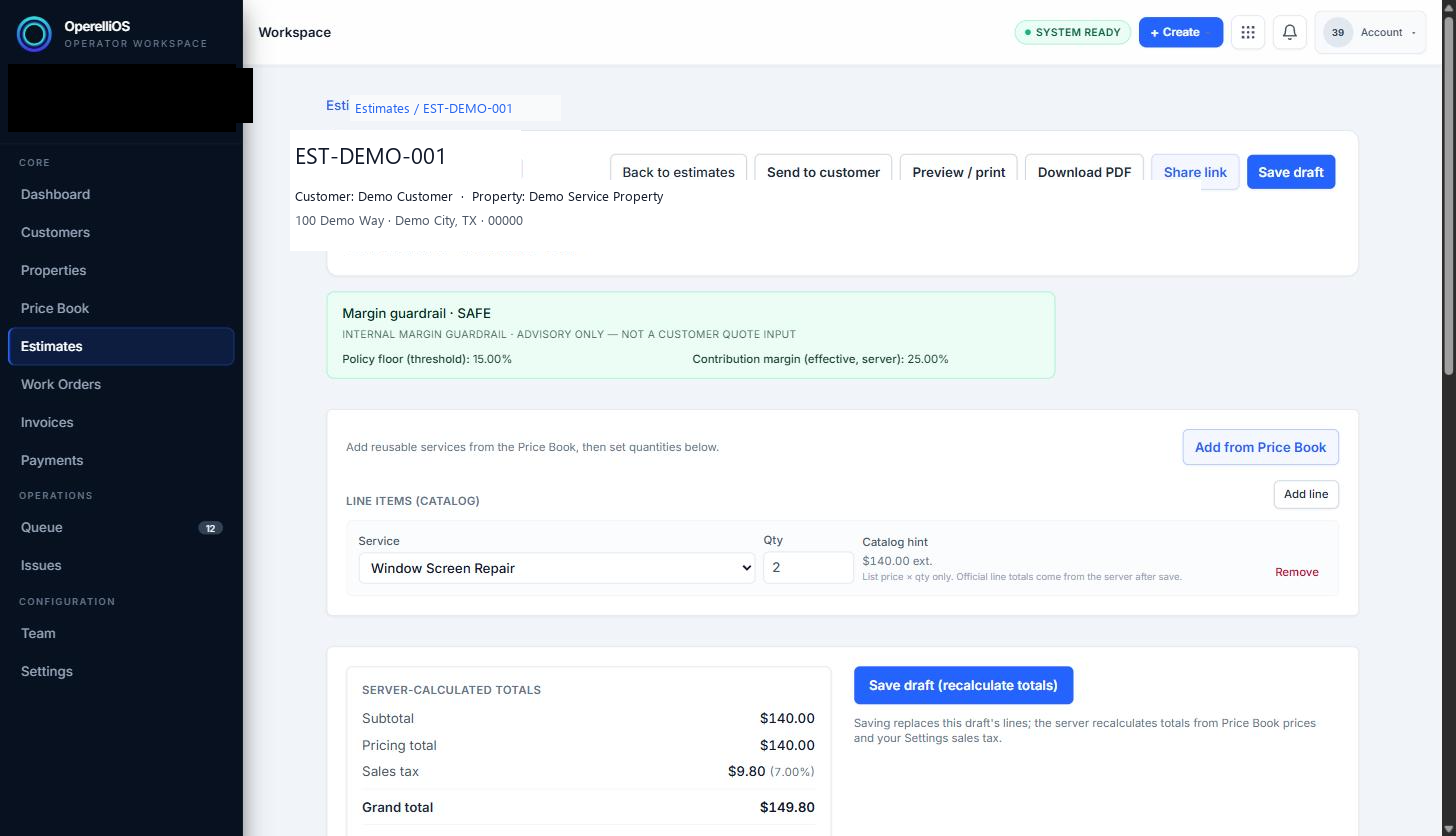This screenshot has height=836, width=1456.
Task: Click the Estimates breadcrumb link
Action: [382, 108]
